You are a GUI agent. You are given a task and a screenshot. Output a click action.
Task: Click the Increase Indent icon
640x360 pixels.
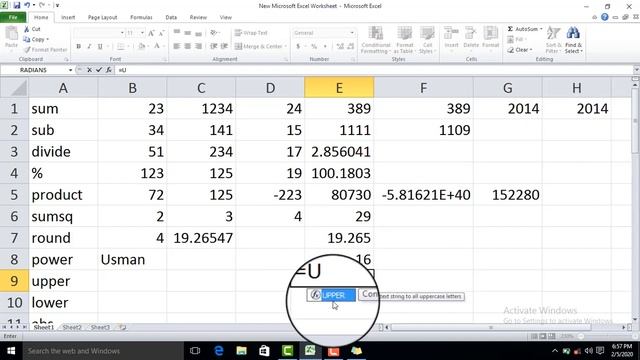point(224,46)
